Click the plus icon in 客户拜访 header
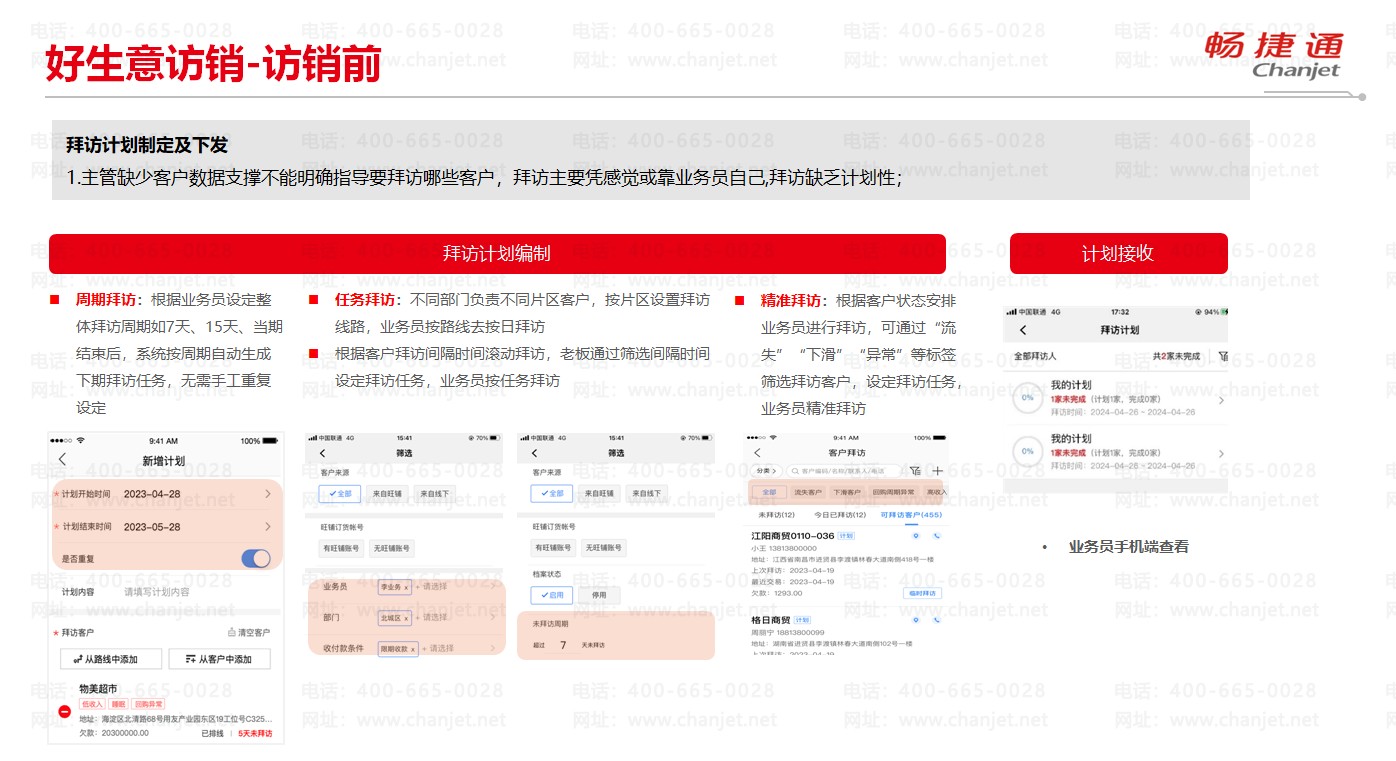The width and height of the screenshot is (1396, 761). (x=937, y=471)
